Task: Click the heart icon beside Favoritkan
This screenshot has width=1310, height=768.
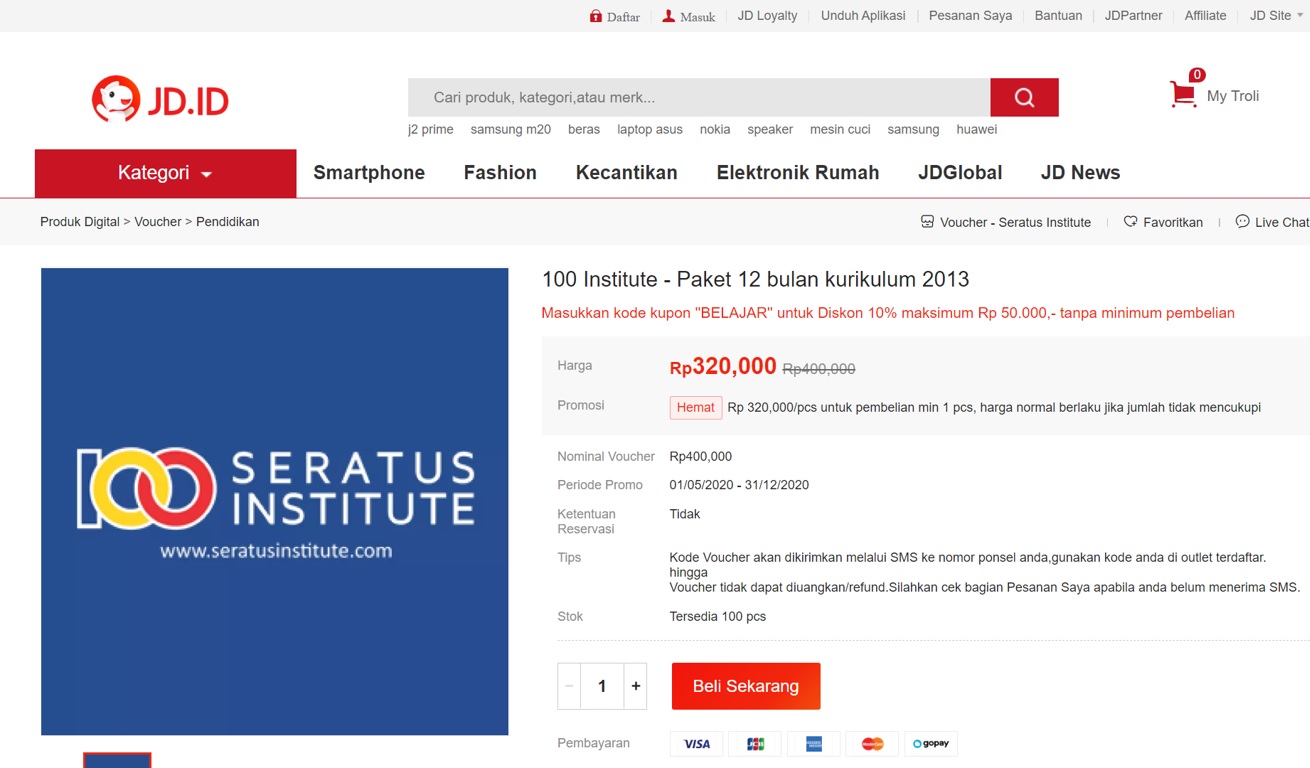Action: [x=1130, y=221]
